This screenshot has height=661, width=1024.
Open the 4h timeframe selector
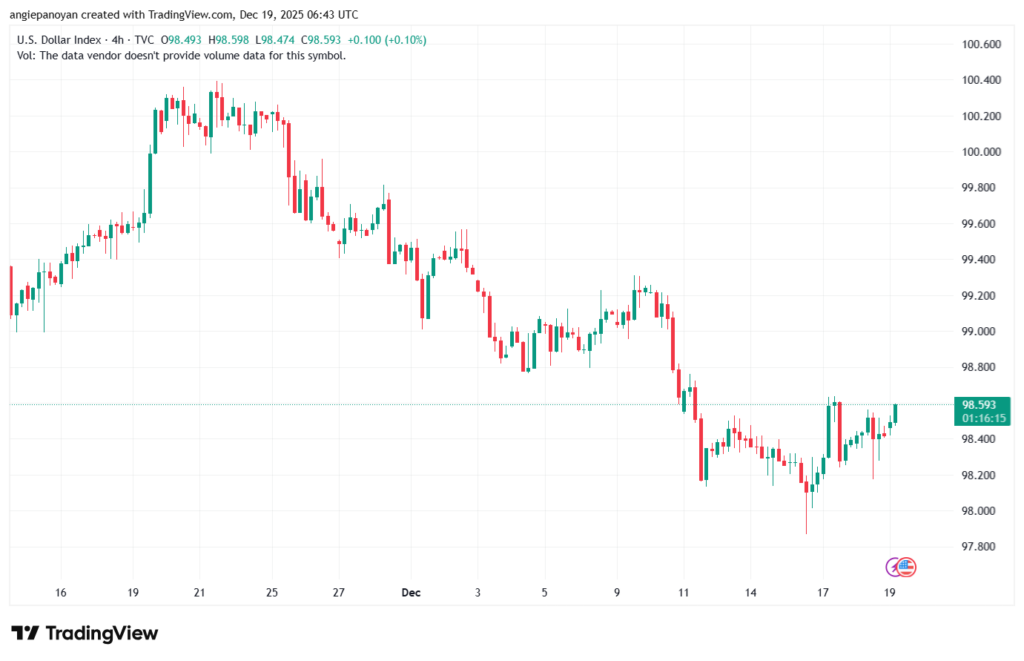coord(117,40)
